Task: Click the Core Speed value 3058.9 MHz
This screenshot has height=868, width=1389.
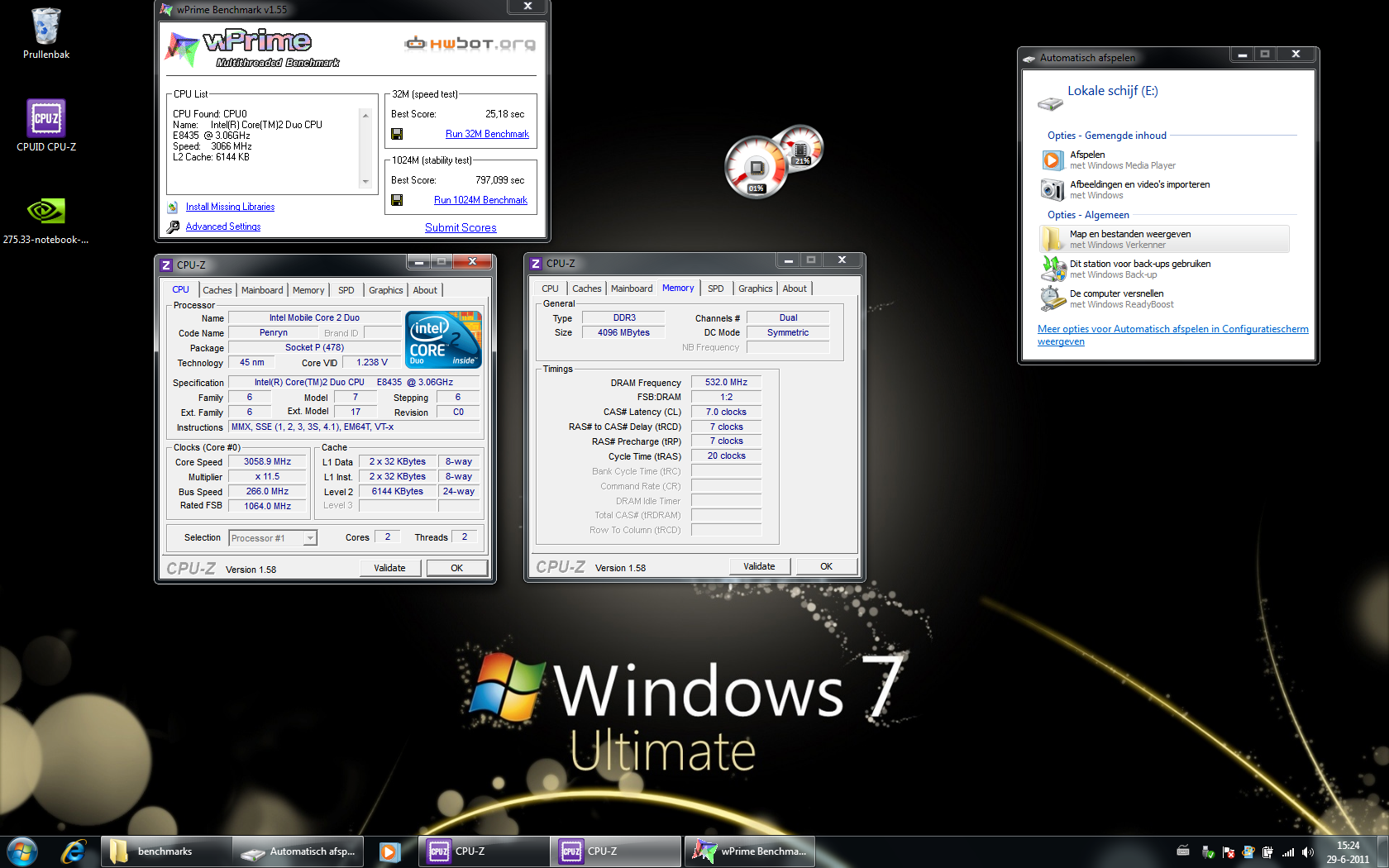Action: click(x=267, y=462)
